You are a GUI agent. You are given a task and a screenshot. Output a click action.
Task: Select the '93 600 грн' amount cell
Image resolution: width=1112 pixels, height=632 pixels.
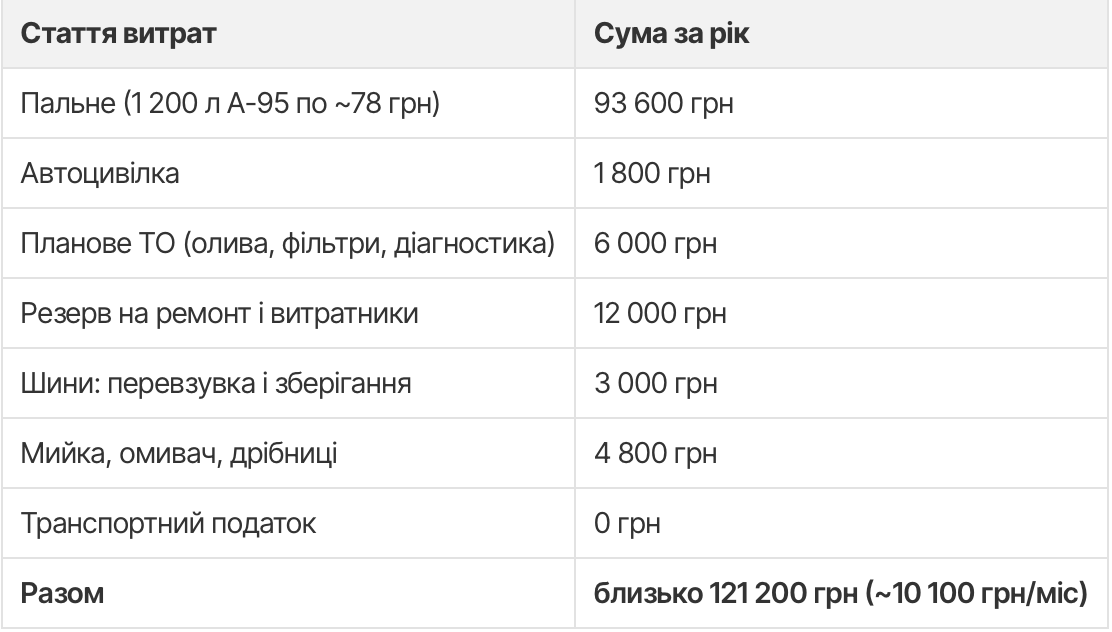[841, 104]
